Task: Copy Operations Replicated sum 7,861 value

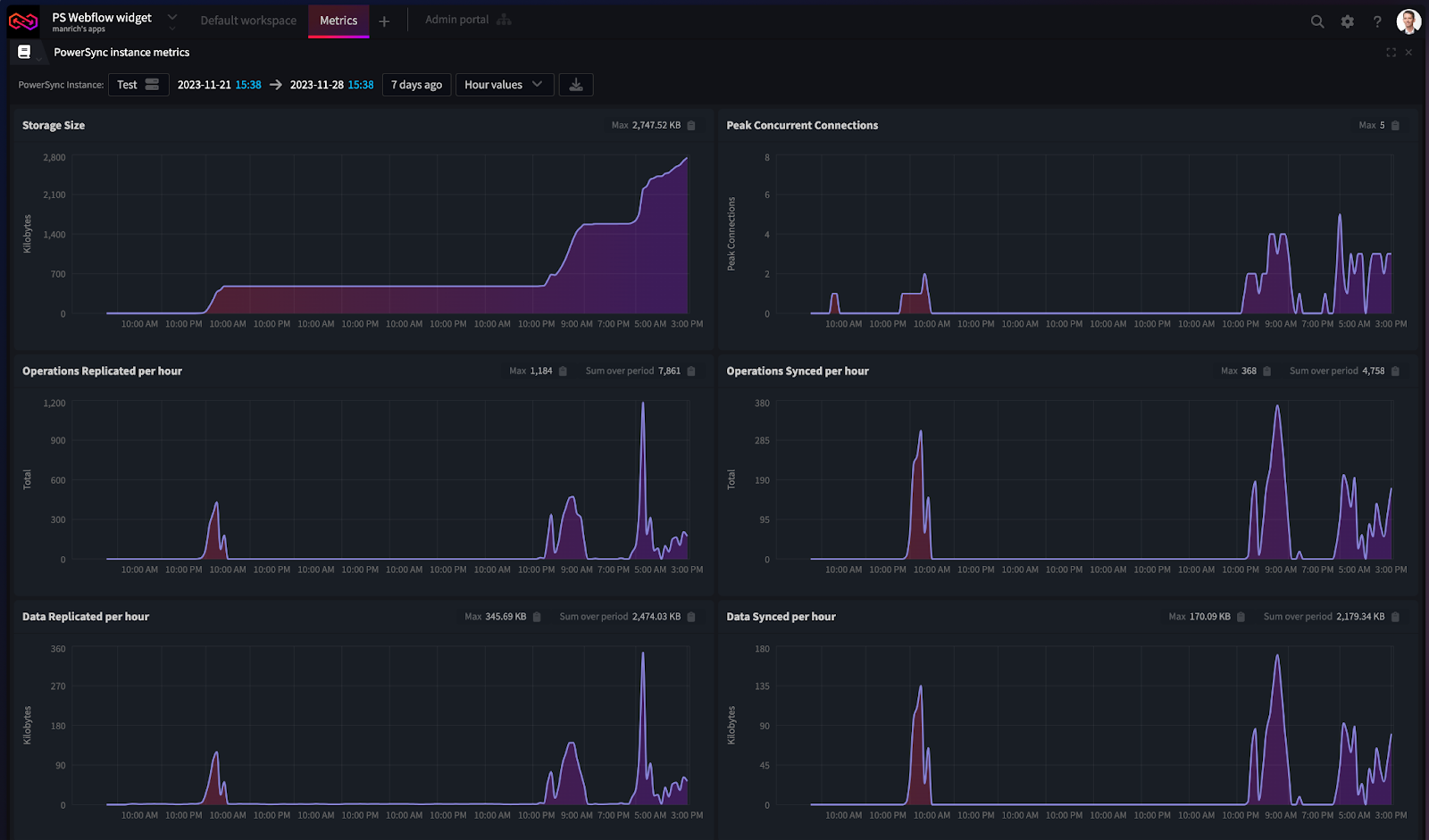Action: 691,371
